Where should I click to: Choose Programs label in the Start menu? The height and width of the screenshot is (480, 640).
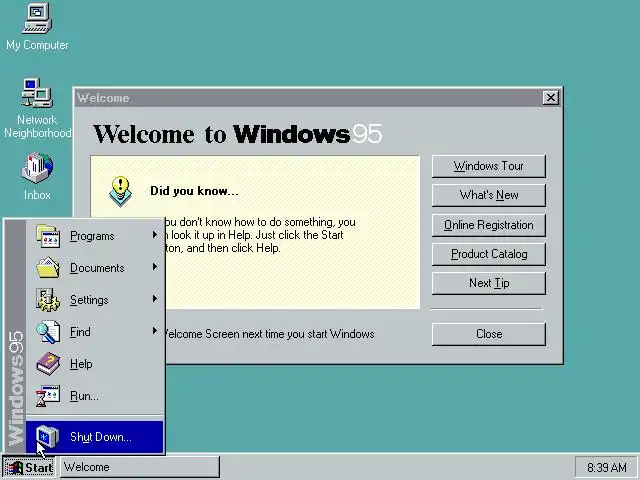coord(92,236)
